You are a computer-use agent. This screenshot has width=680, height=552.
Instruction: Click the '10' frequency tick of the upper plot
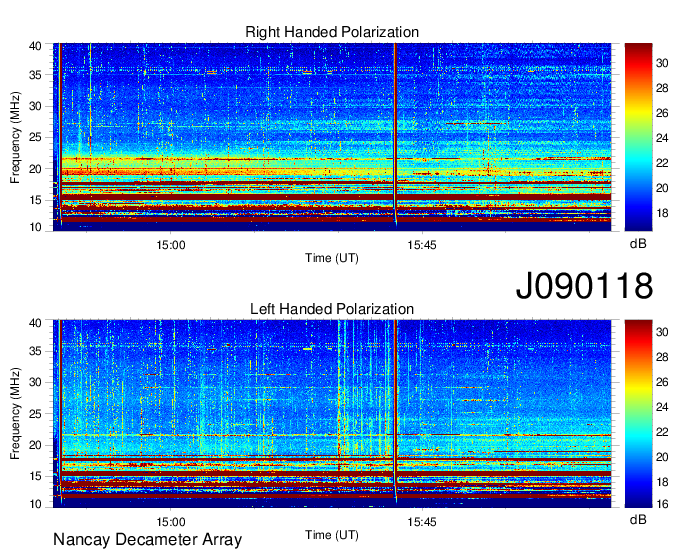pos(35,227)
